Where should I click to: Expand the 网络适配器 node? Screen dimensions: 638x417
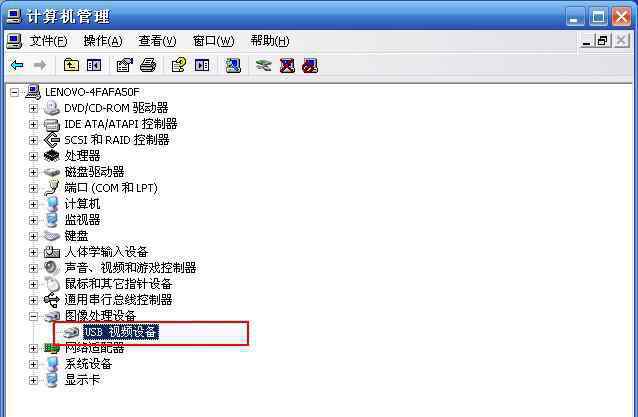pyautogui.click(x=33, y=348)
